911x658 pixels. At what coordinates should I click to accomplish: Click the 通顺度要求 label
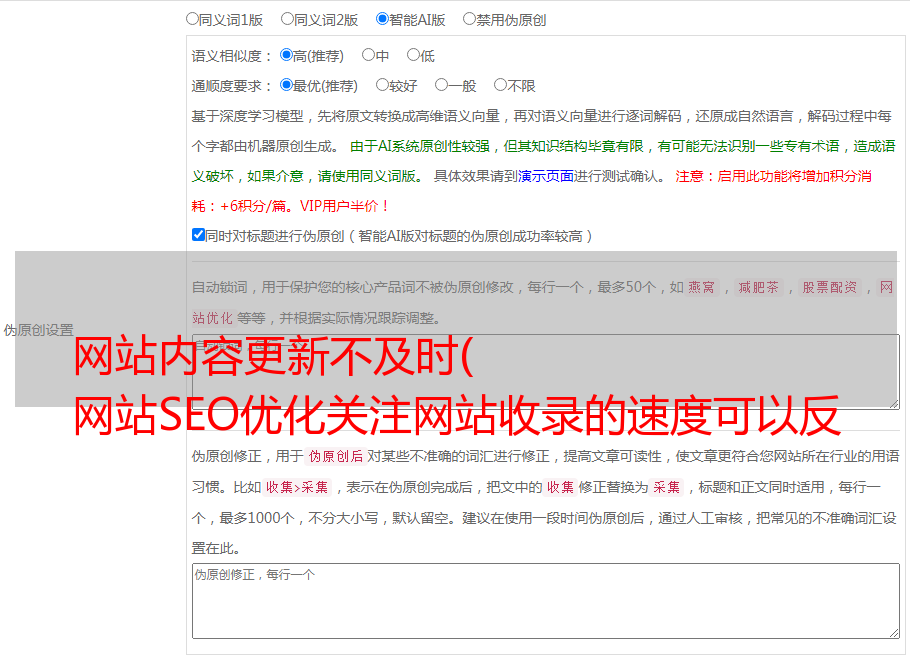pos(231,86)
